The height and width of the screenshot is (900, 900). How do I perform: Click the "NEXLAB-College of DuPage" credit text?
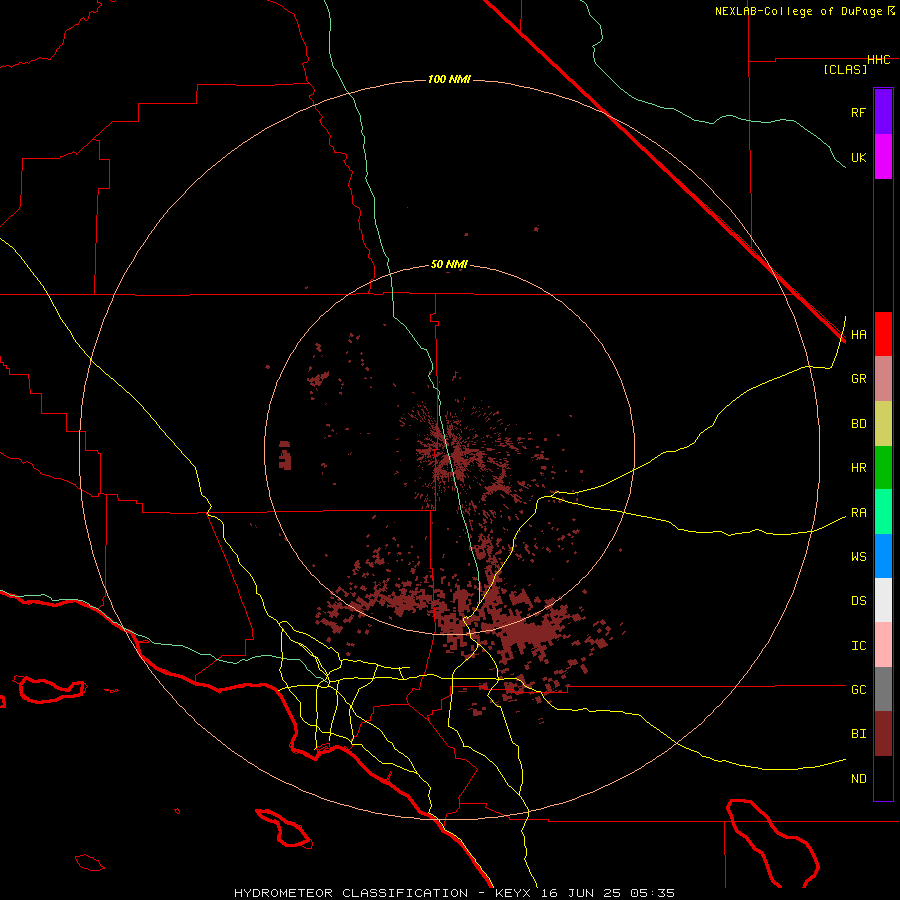pyautogui.click(x=798, y=11)
